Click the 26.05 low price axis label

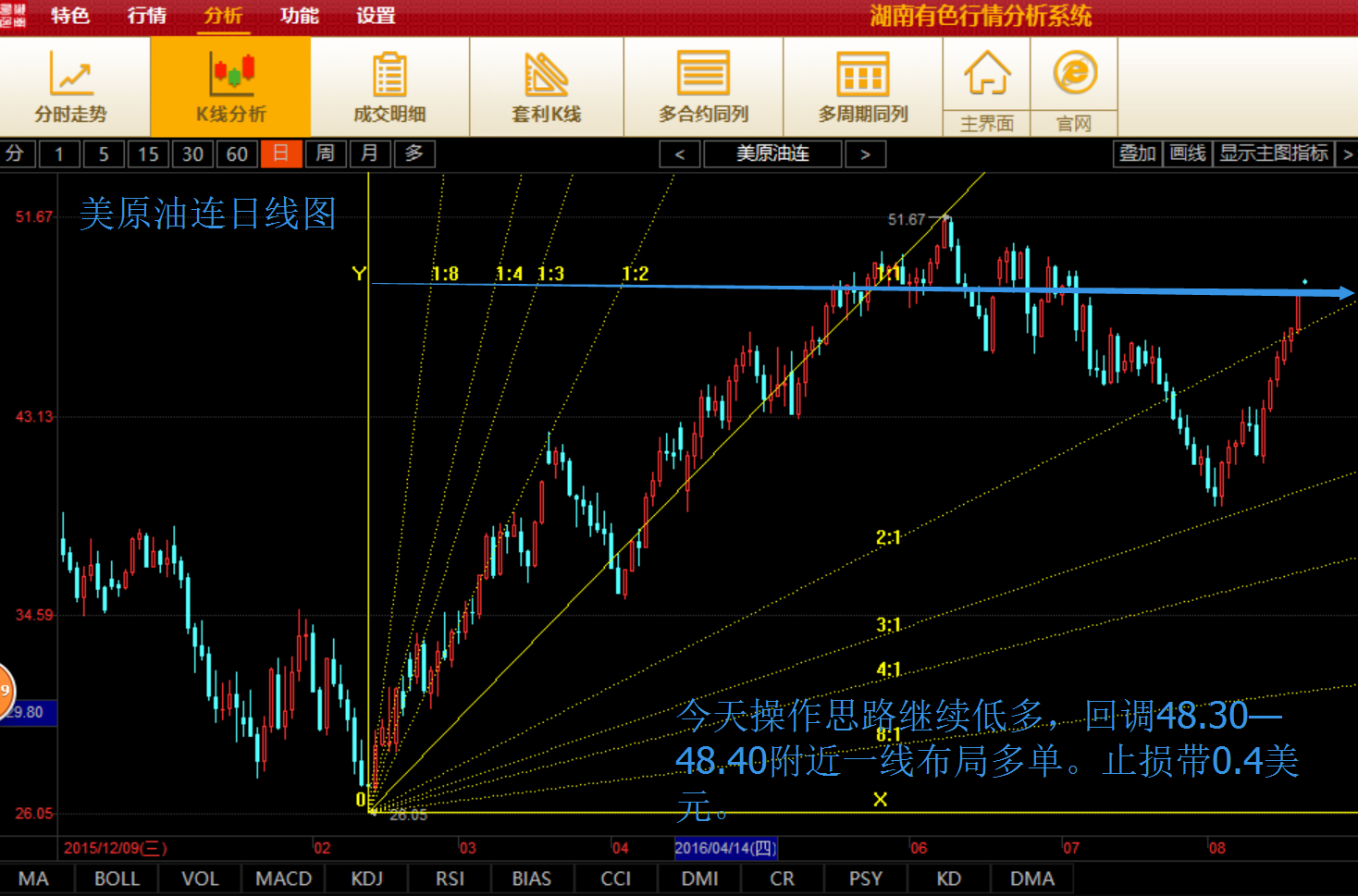pos(34,814)
